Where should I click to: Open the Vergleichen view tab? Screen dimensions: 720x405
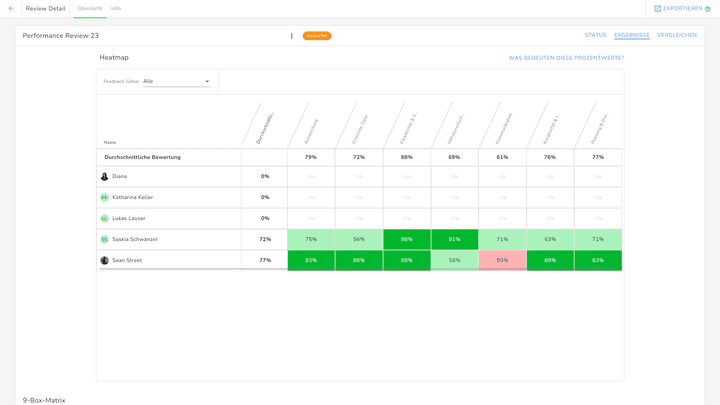click(677, 35)
